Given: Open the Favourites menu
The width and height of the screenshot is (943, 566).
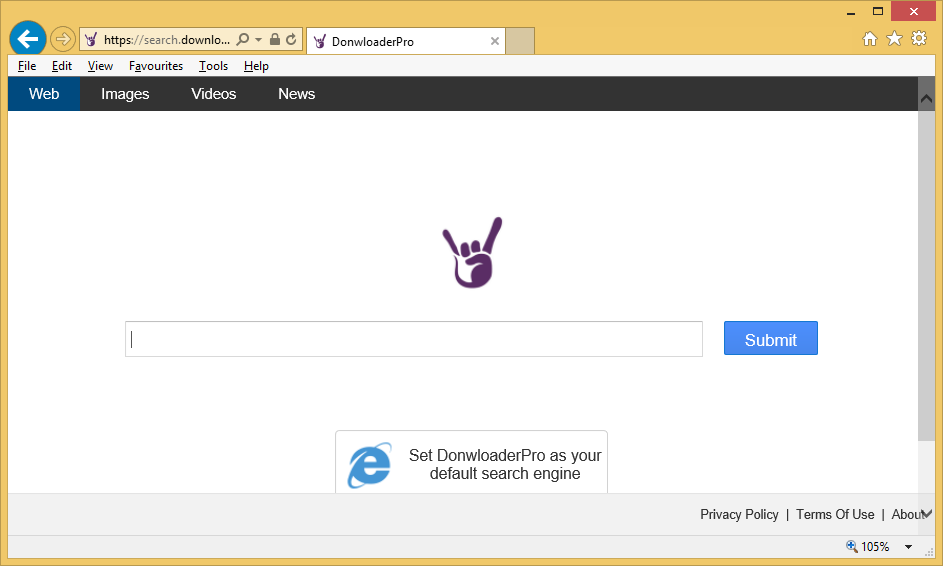Looking at the screenshot, I should pos(155,66).
